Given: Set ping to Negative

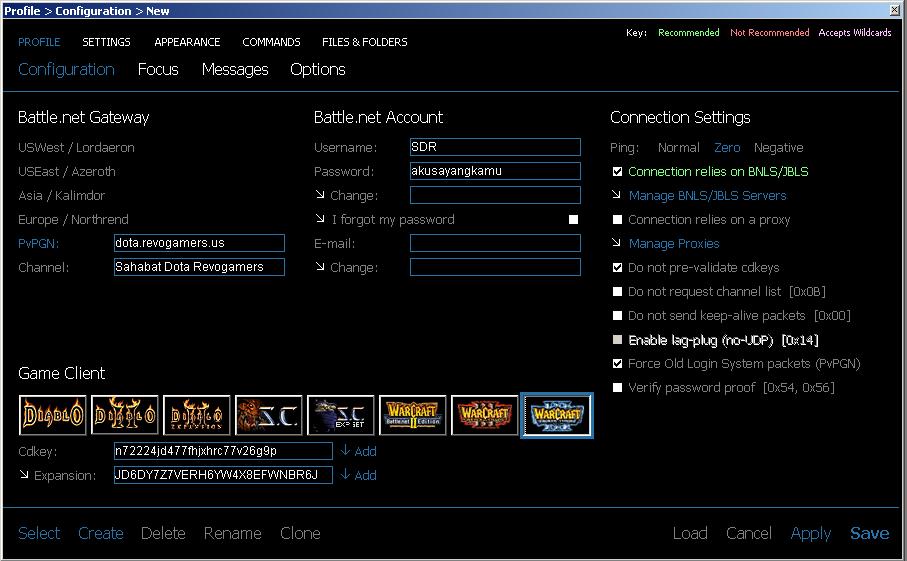Looking at the screenshot, I should pos(779,147).
